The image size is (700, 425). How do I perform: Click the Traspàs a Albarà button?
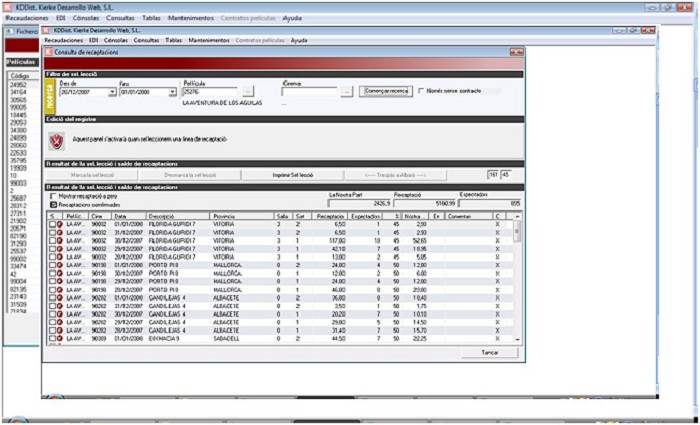pyautogui.click(x=396, y=175)
